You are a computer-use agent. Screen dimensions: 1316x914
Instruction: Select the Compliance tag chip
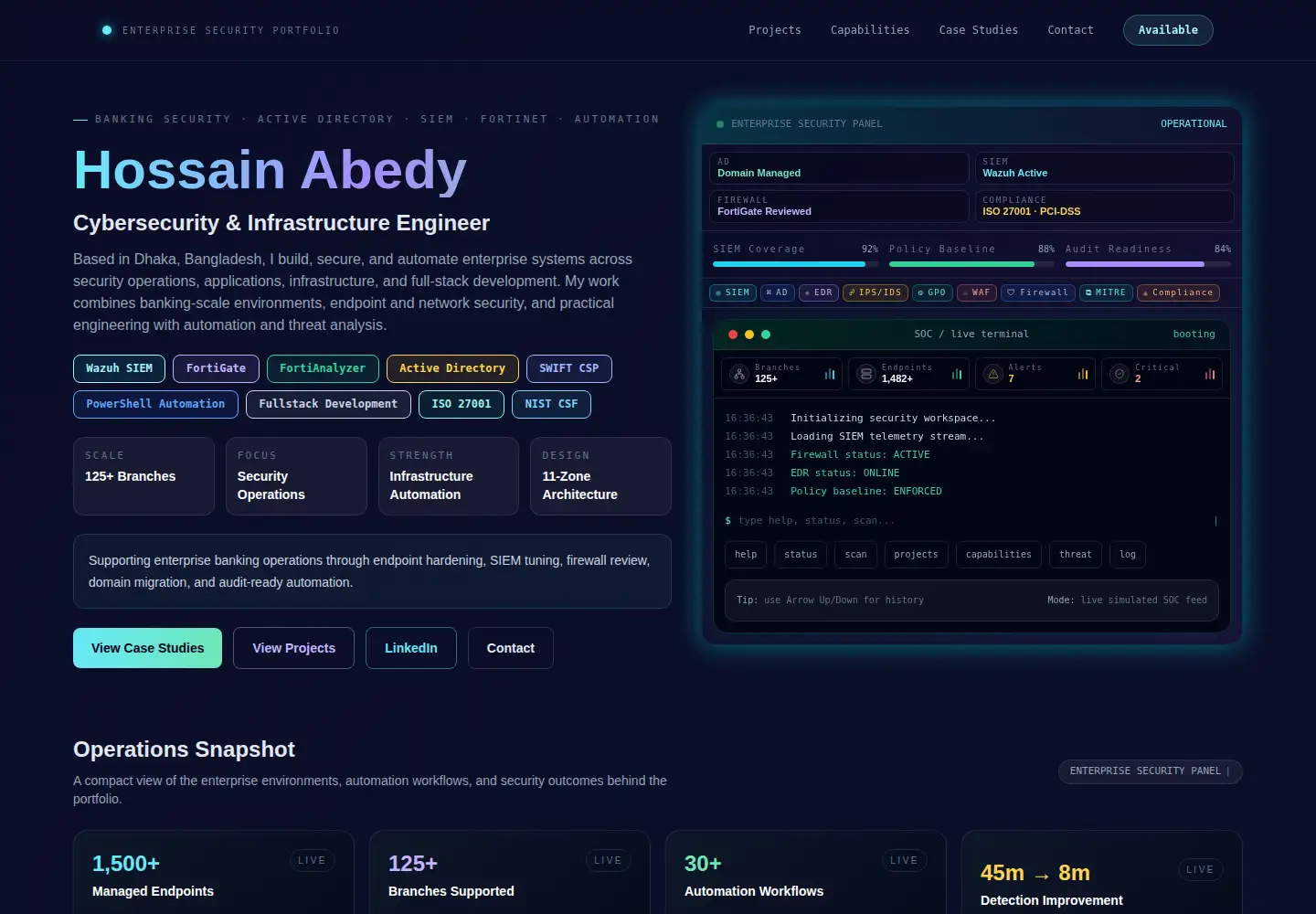click(x=1178, y=292)
